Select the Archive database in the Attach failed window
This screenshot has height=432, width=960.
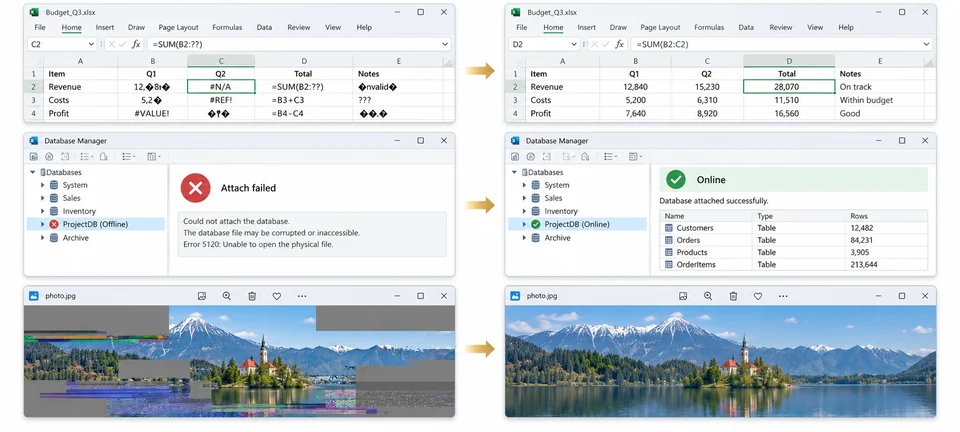point(75,237)
